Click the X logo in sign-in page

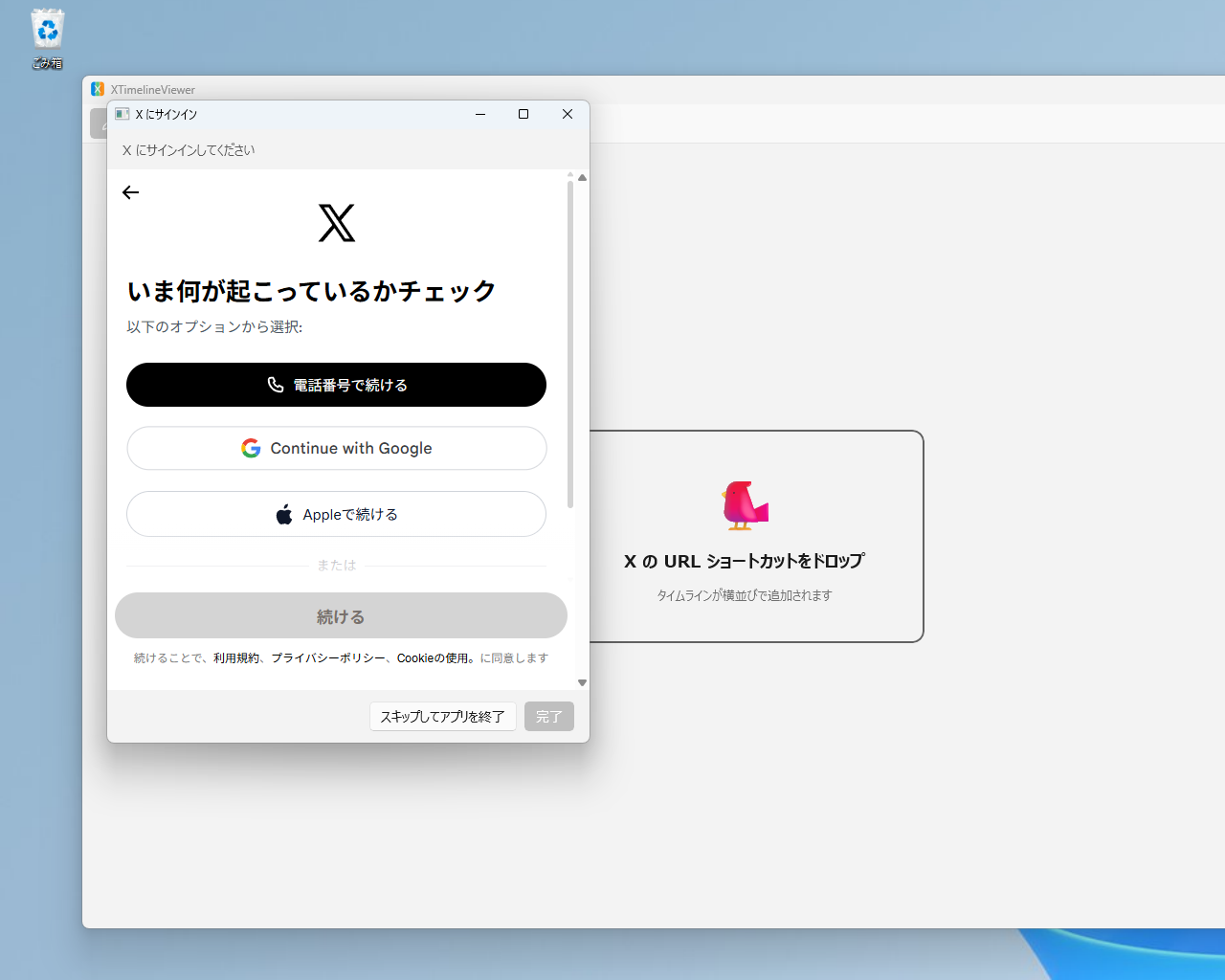pyautogui.click(x=337, y=223)
